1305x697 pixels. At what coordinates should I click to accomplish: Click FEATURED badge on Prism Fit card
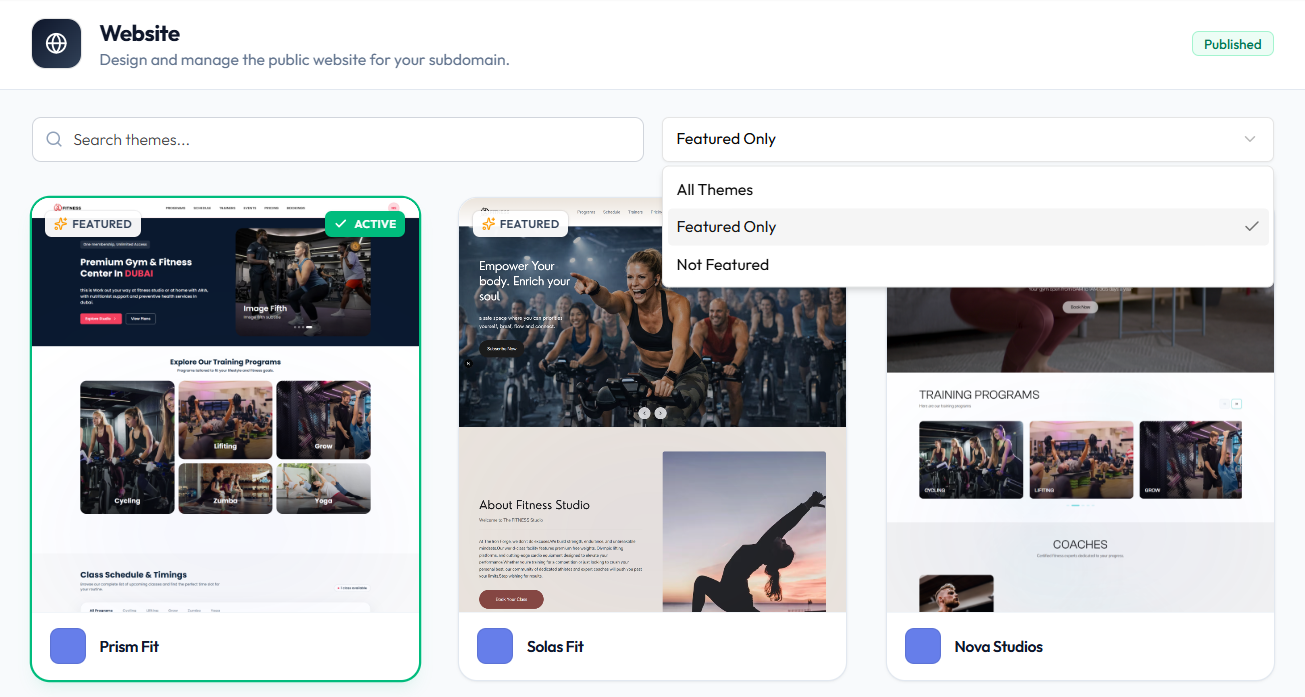point(93,224)
